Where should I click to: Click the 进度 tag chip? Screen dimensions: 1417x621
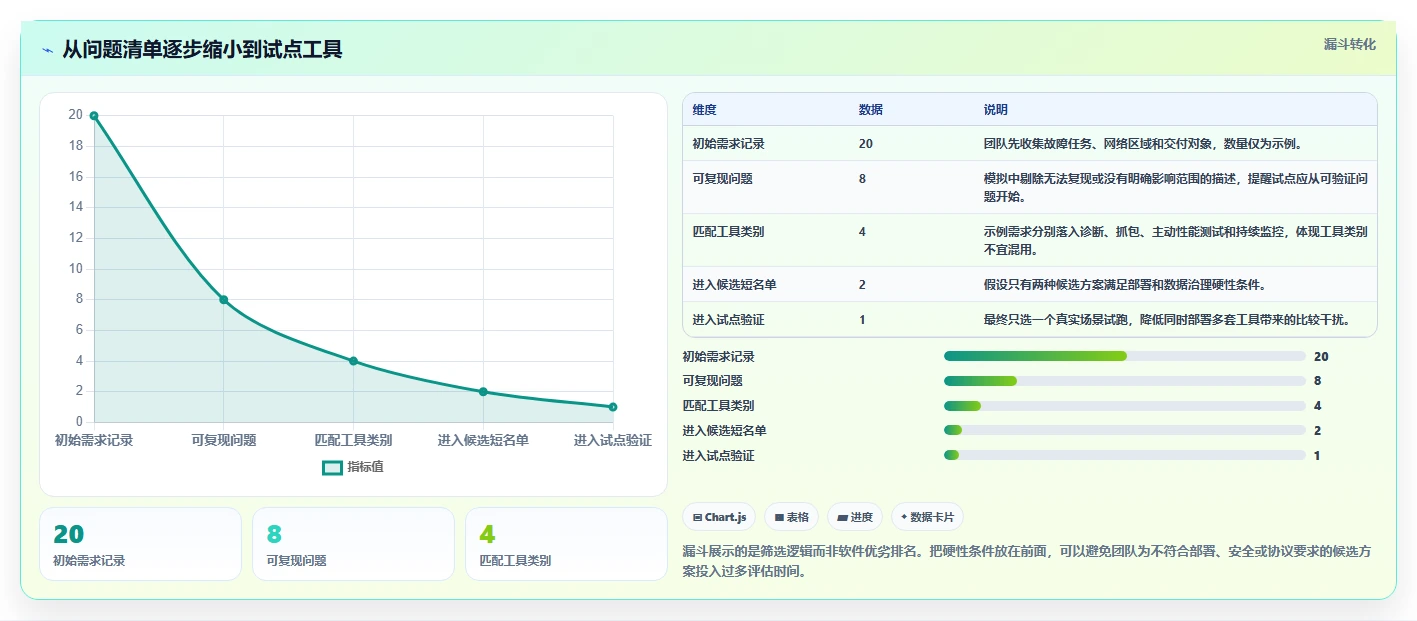855,517
